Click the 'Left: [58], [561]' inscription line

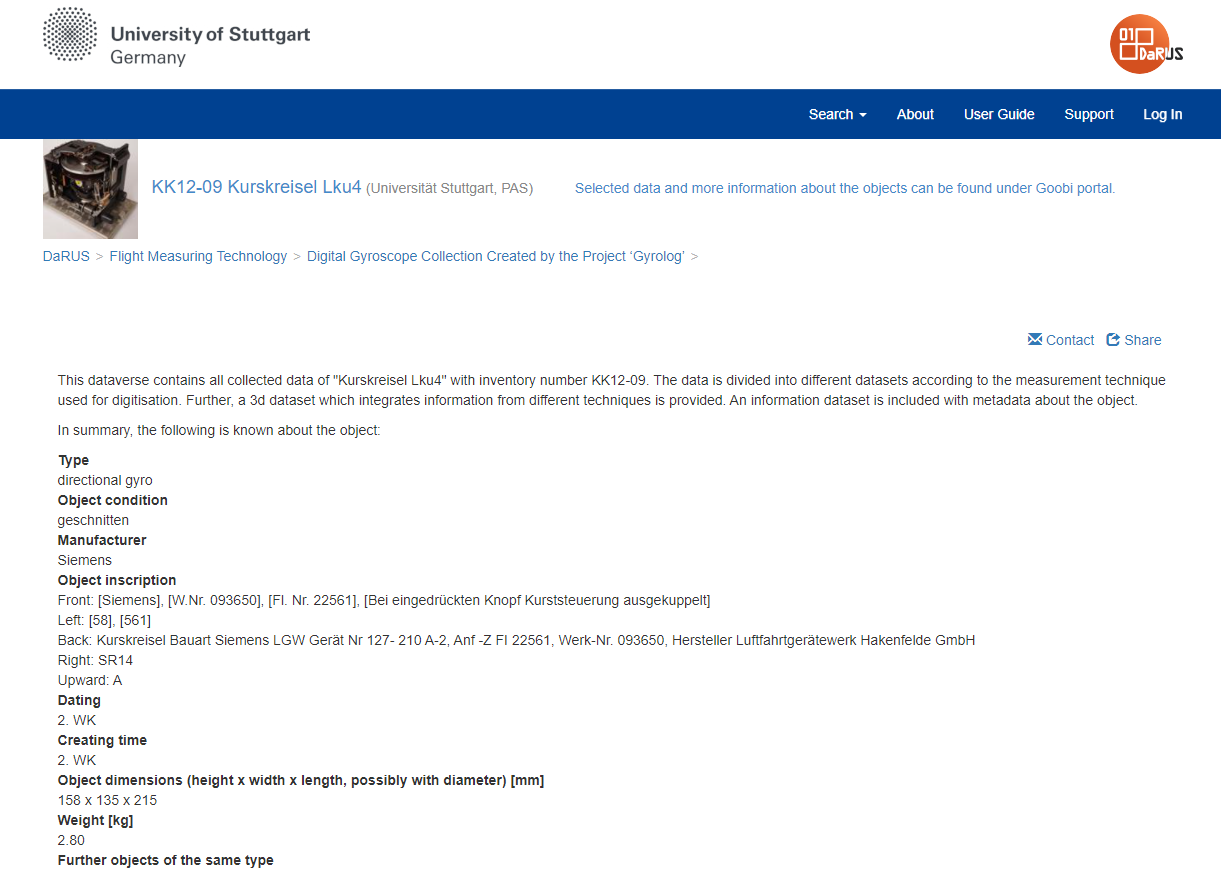[x=105, y=620]
